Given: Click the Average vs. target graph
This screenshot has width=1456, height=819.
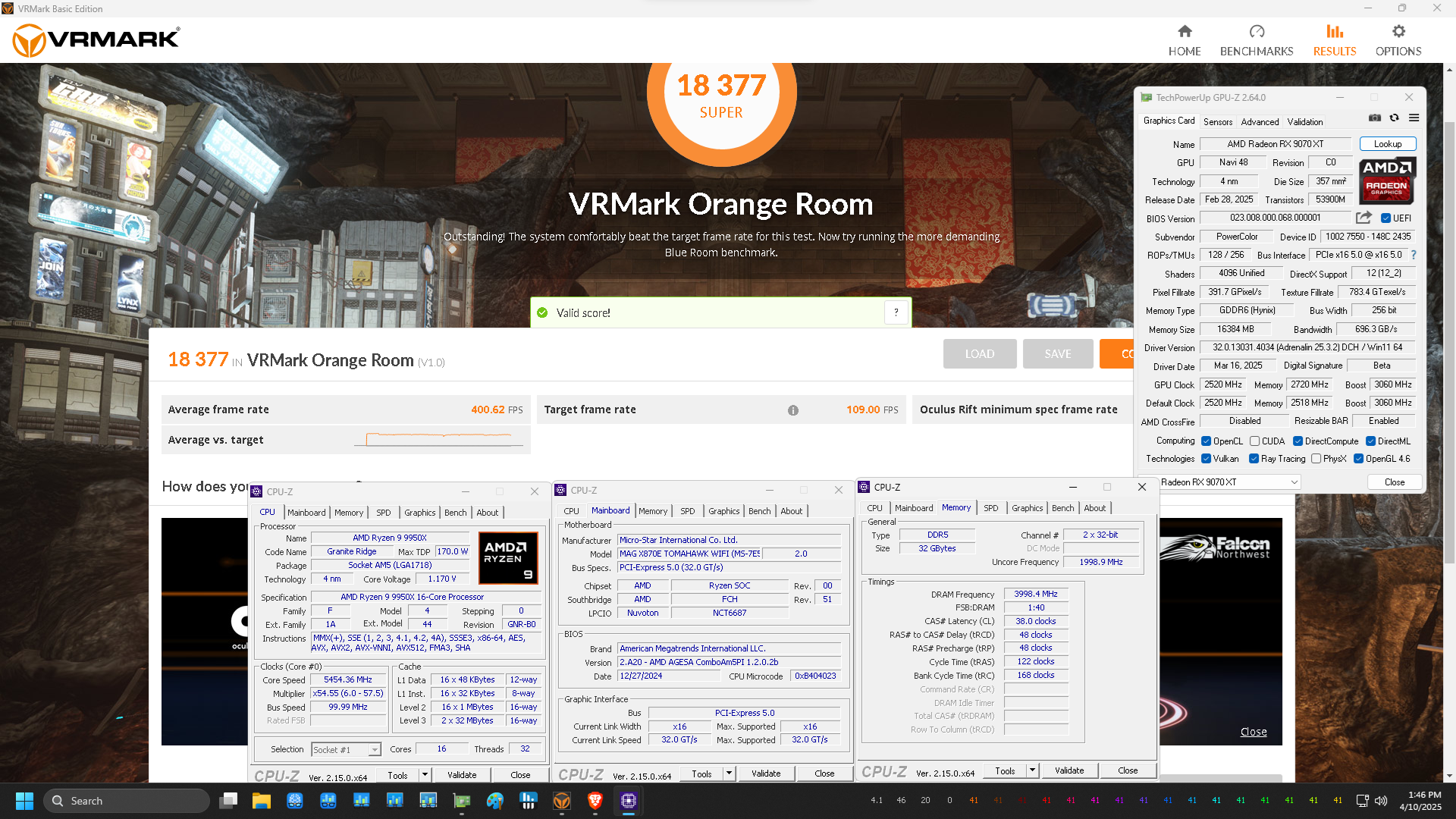Looking at the screenshot, I should coord(440,440).
